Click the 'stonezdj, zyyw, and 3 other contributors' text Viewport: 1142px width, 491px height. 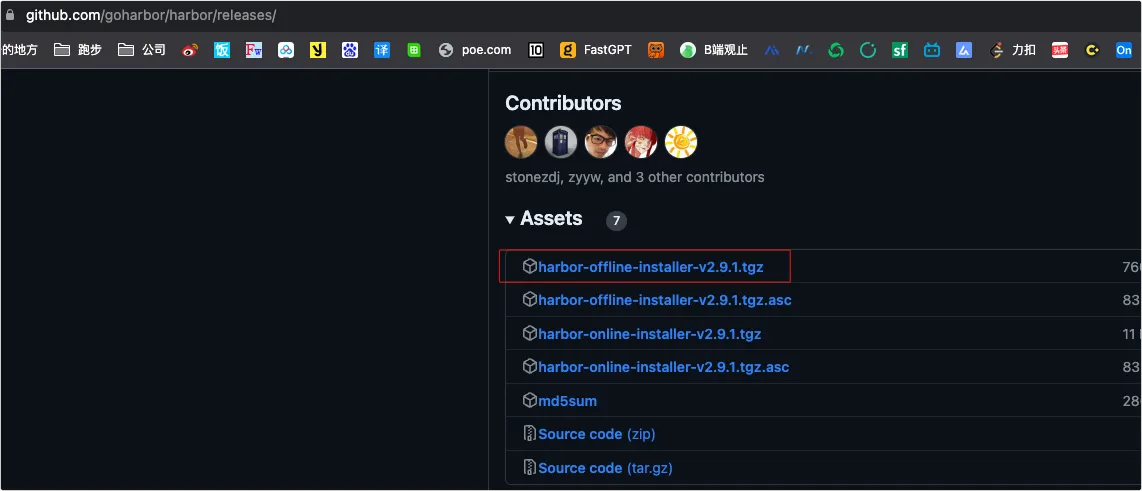coord(634,177)
